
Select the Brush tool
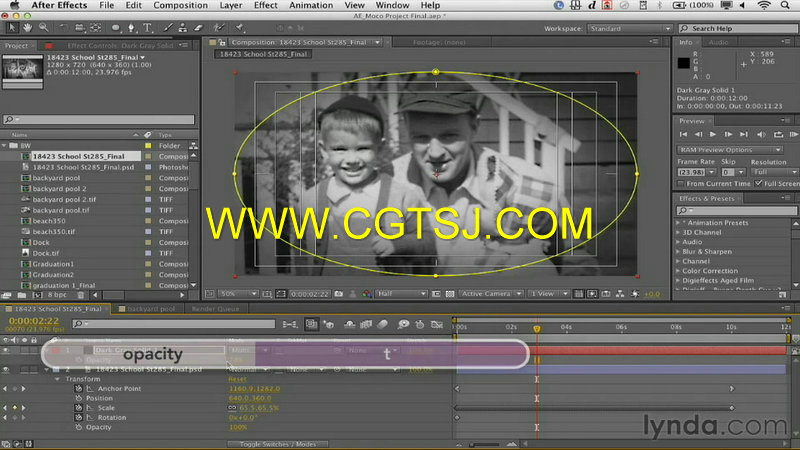coord(167,28)
